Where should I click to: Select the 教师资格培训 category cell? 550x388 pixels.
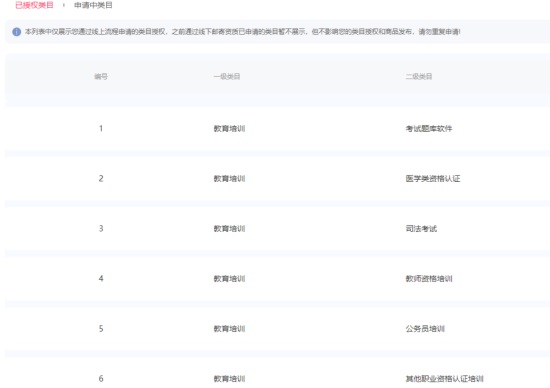[x=429, y=279]
